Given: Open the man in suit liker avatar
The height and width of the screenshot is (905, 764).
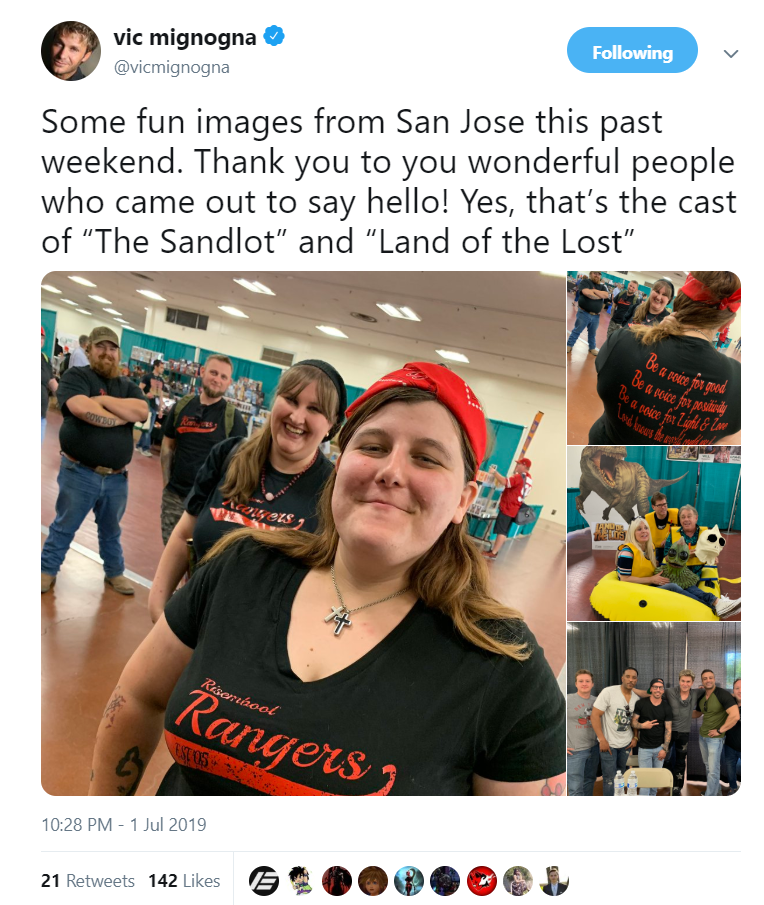Looking at the screenshot, I should pos(555,881).
